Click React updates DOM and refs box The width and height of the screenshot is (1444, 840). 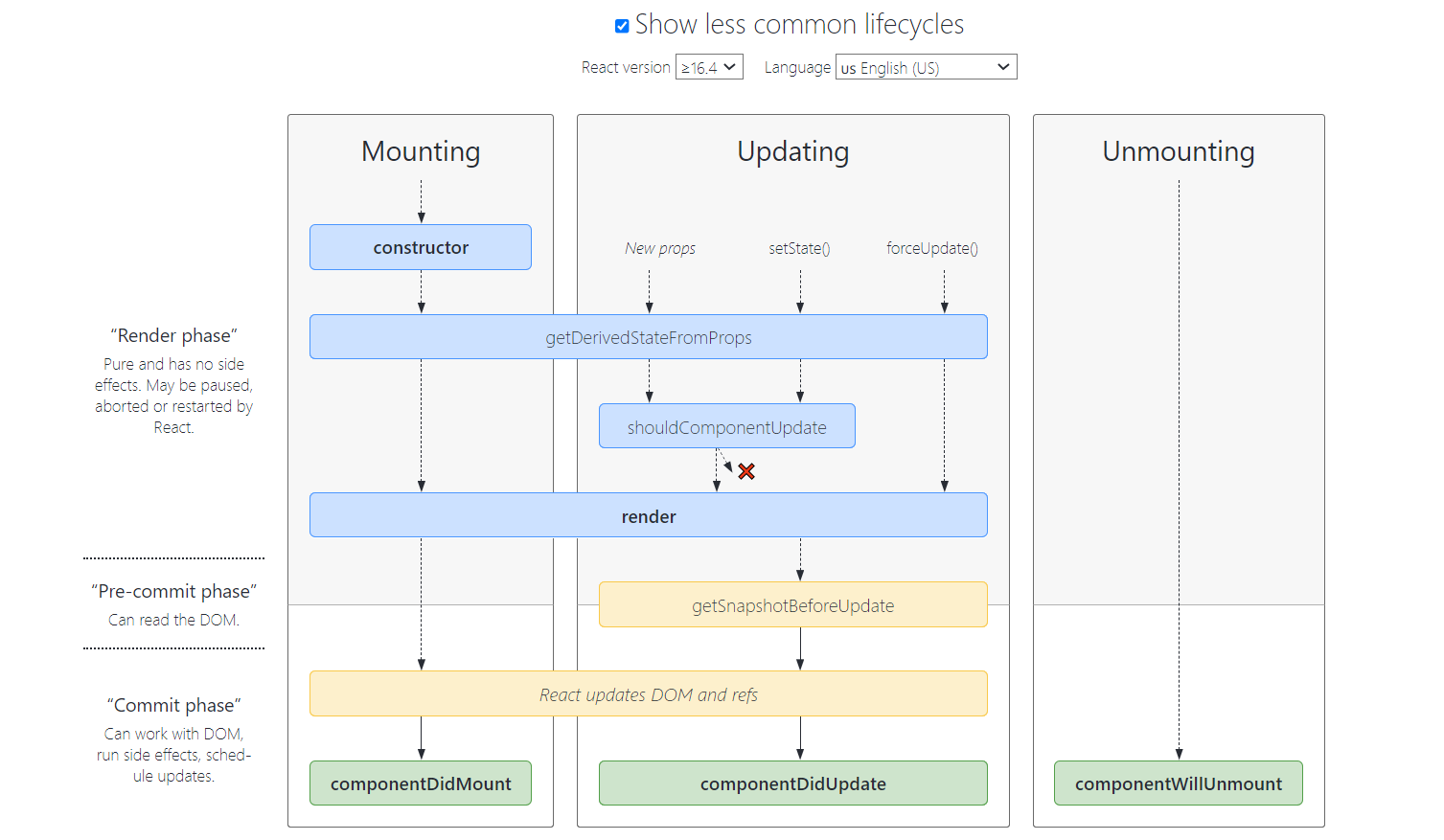coord(649,693)
